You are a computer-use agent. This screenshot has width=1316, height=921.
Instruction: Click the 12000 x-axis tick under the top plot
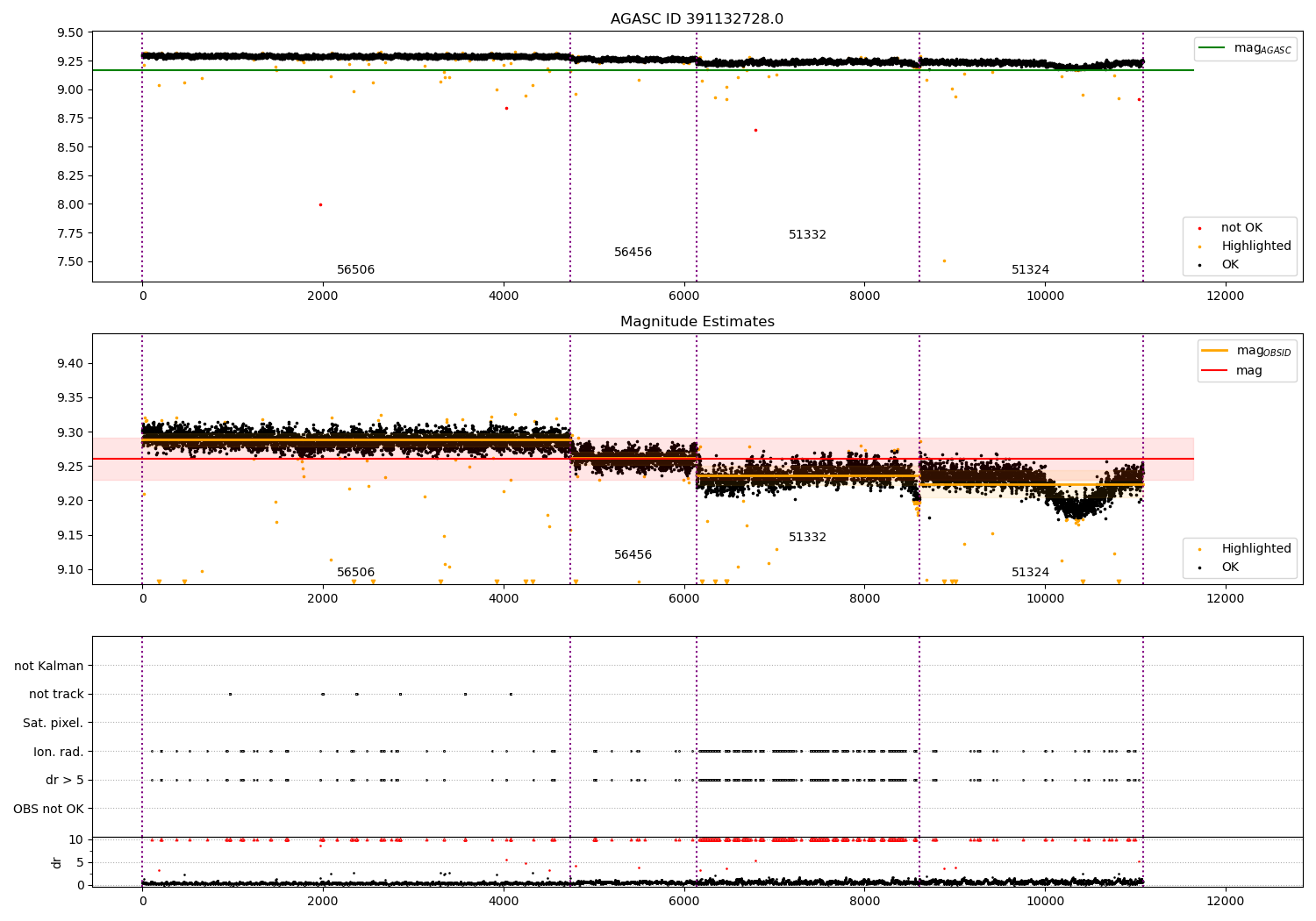coord(1225,296)
